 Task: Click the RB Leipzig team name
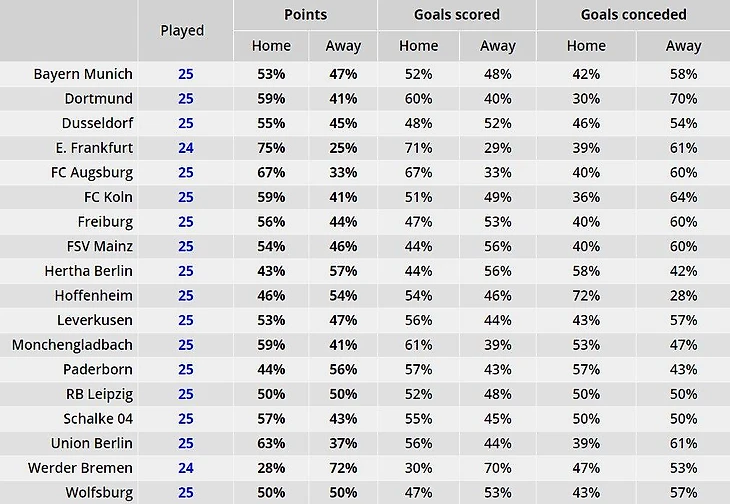[97, 394]
